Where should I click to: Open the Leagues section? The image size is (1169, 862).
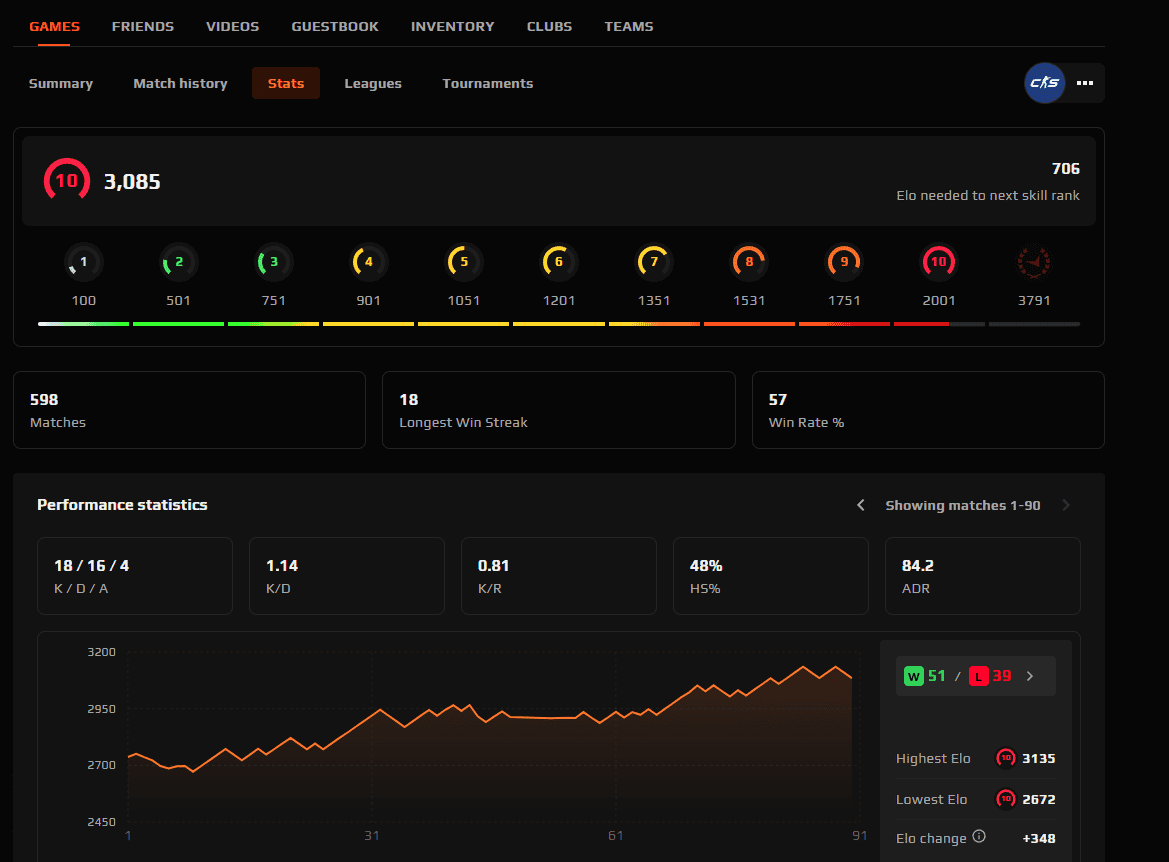coord(373,83)
